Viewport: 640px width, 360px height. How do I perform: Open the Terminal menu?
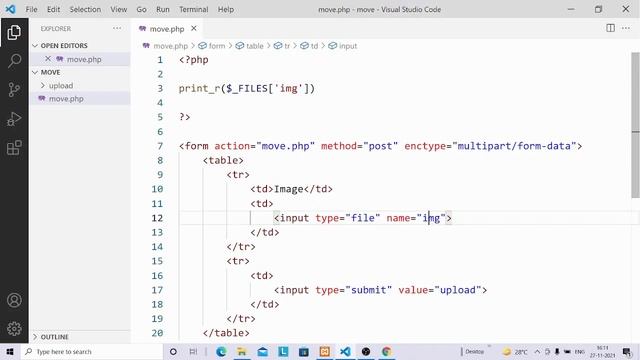[193, 9]
